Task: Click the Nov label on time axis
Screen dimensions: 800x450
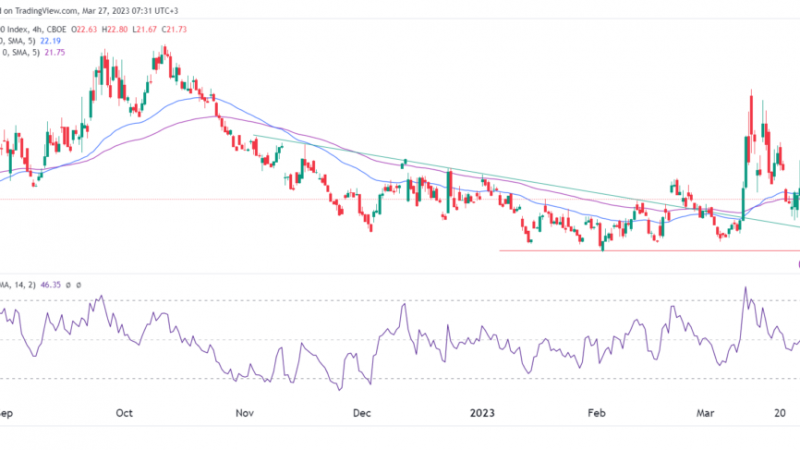Action: click(x=245, y=413)
